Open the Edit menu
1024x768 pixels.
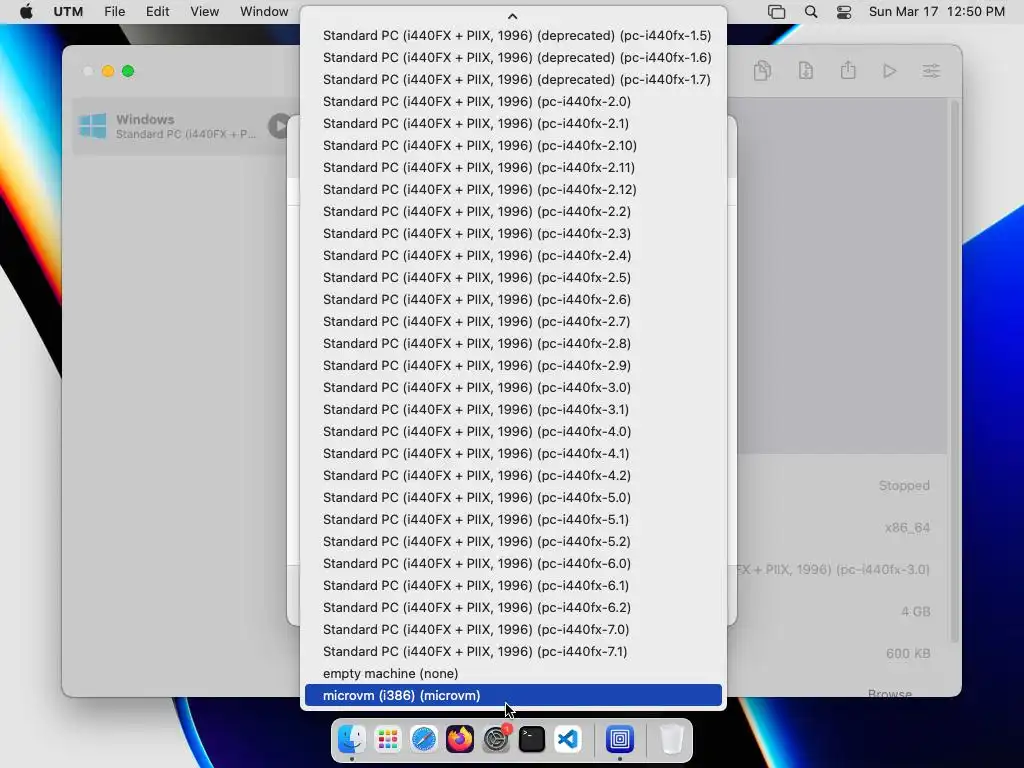(x=157, y=12)
